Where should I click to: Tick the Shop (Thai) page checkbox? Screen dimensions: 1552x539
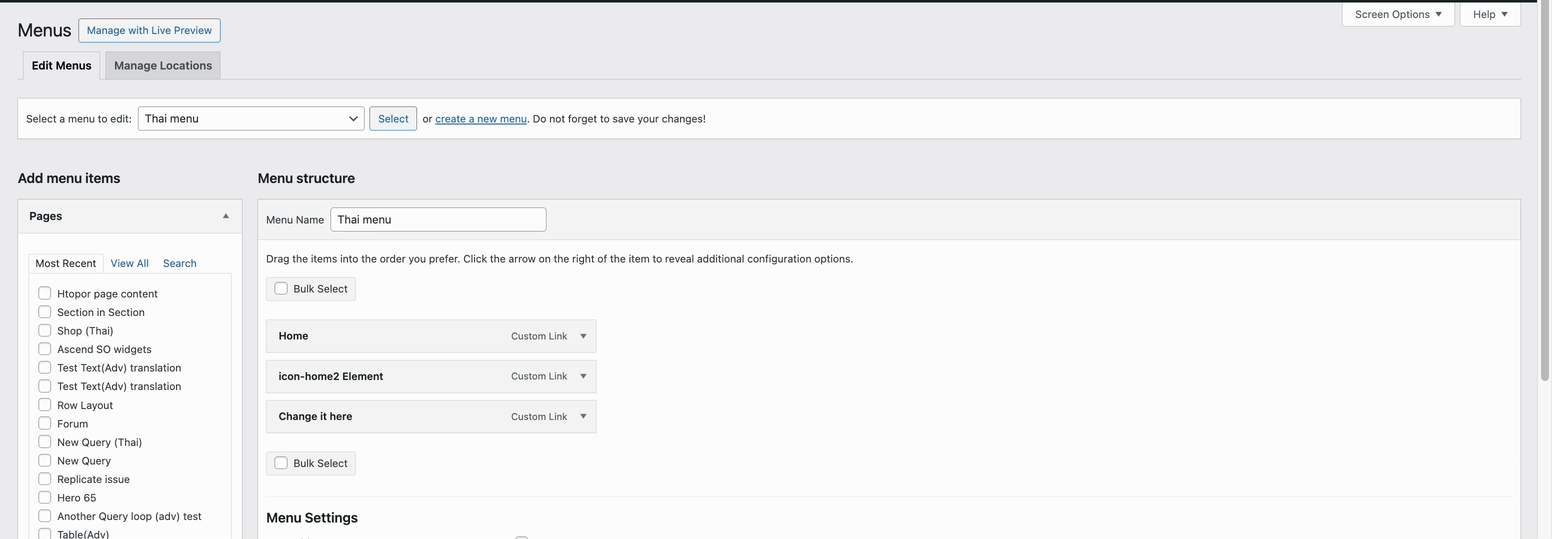click(45, 331)
